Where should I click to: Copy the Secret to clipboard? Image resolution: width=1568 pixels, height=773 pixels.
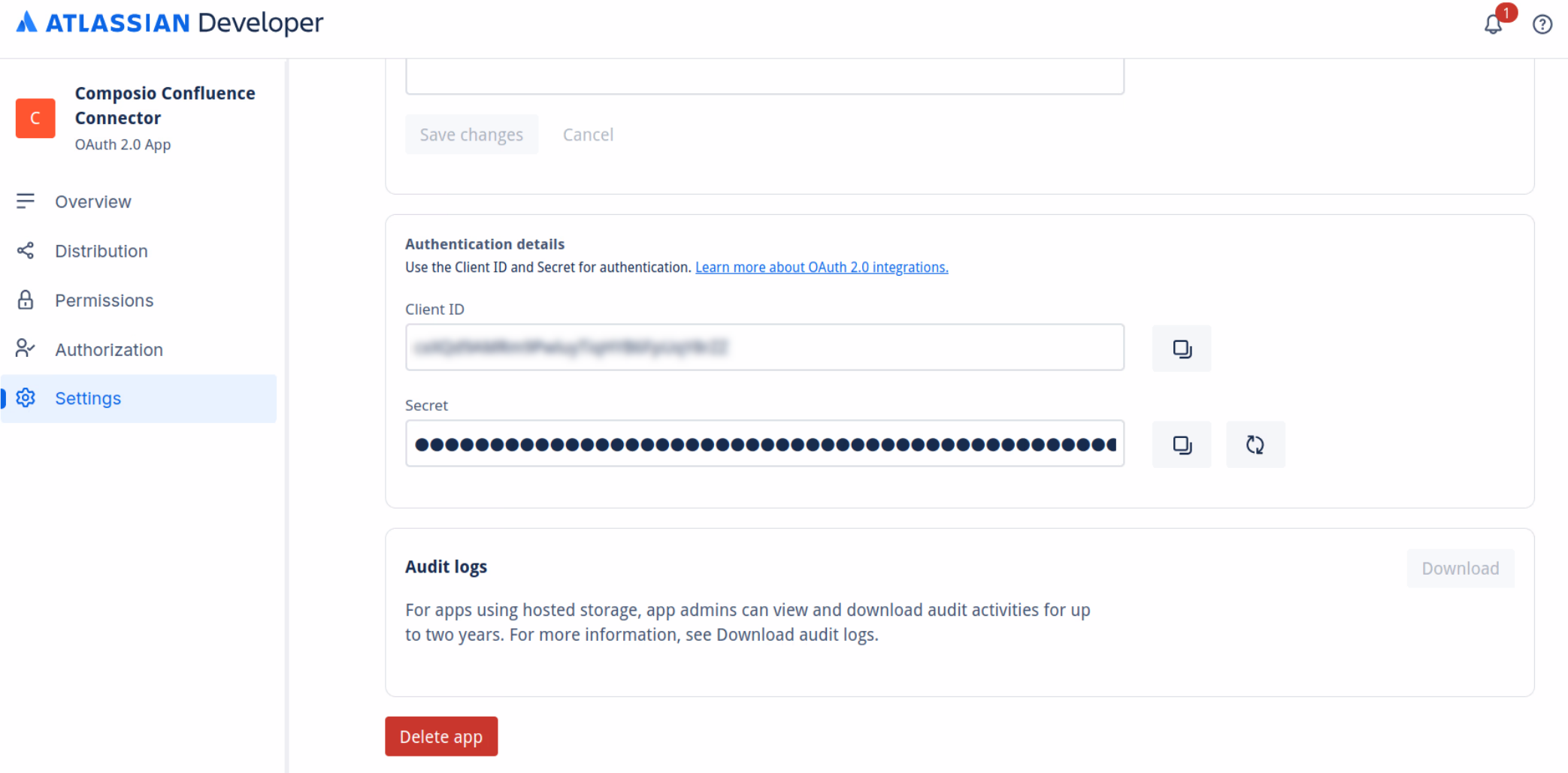1181,445
